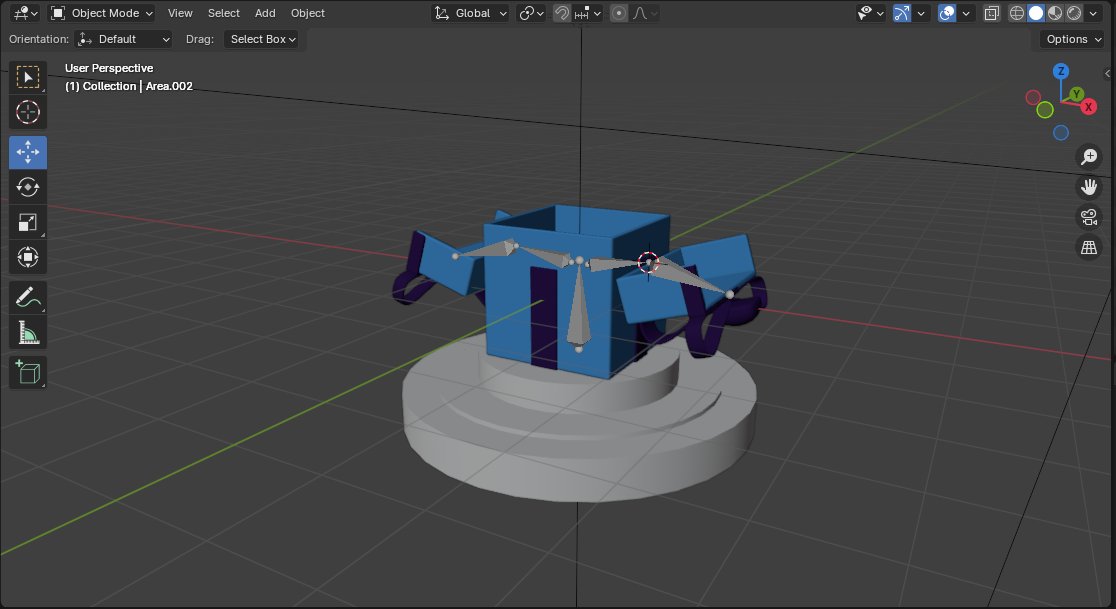Choose the Move tool
The width and height of the screenshot is (1116, 609).
(x=28, y=152)
